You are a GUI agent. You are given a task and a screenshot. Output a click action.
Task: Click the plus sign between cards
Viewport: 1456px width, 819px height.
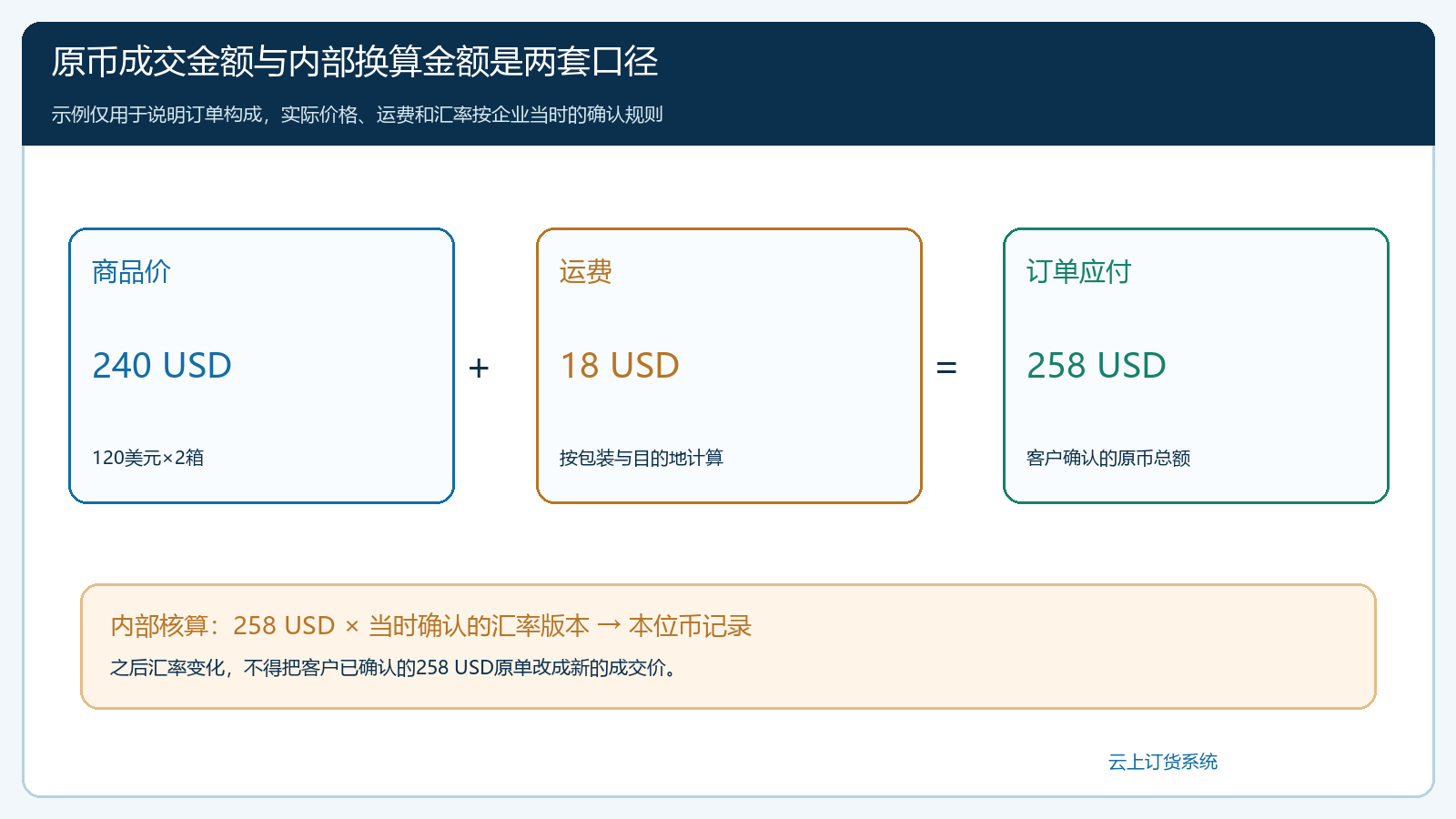coord(479,368)
